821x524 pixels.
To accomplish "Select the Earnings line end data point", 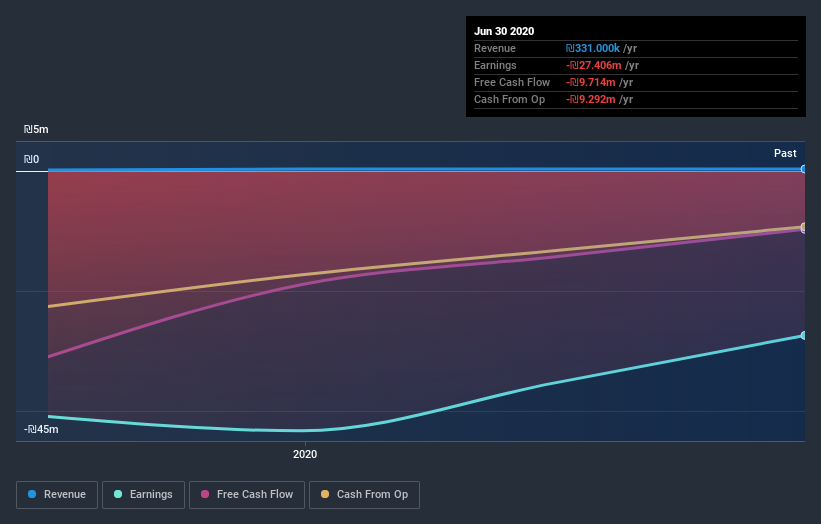I will click(803, 335).
